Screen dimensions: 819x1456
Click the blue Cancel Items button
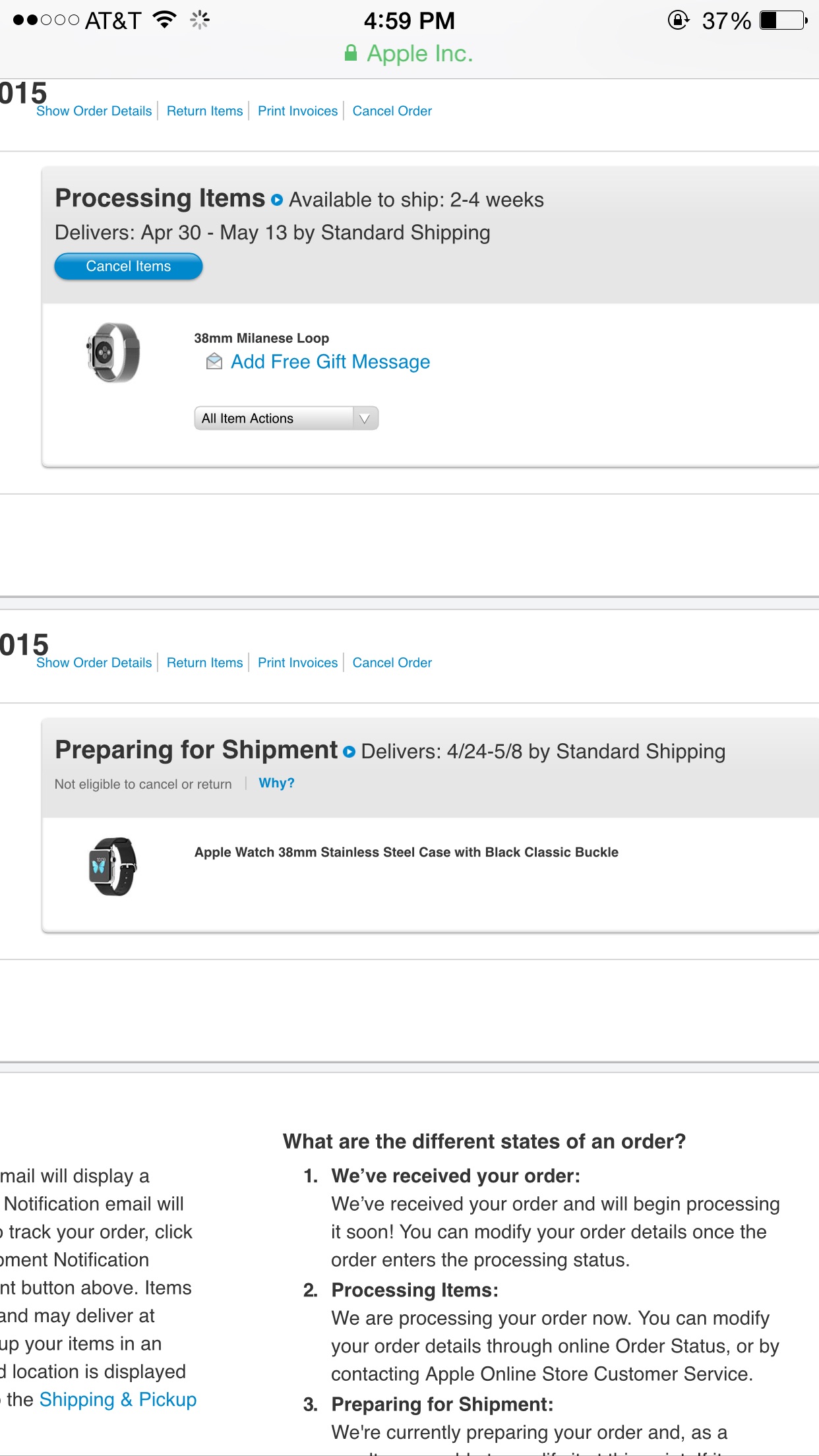[x=129, y=266]
